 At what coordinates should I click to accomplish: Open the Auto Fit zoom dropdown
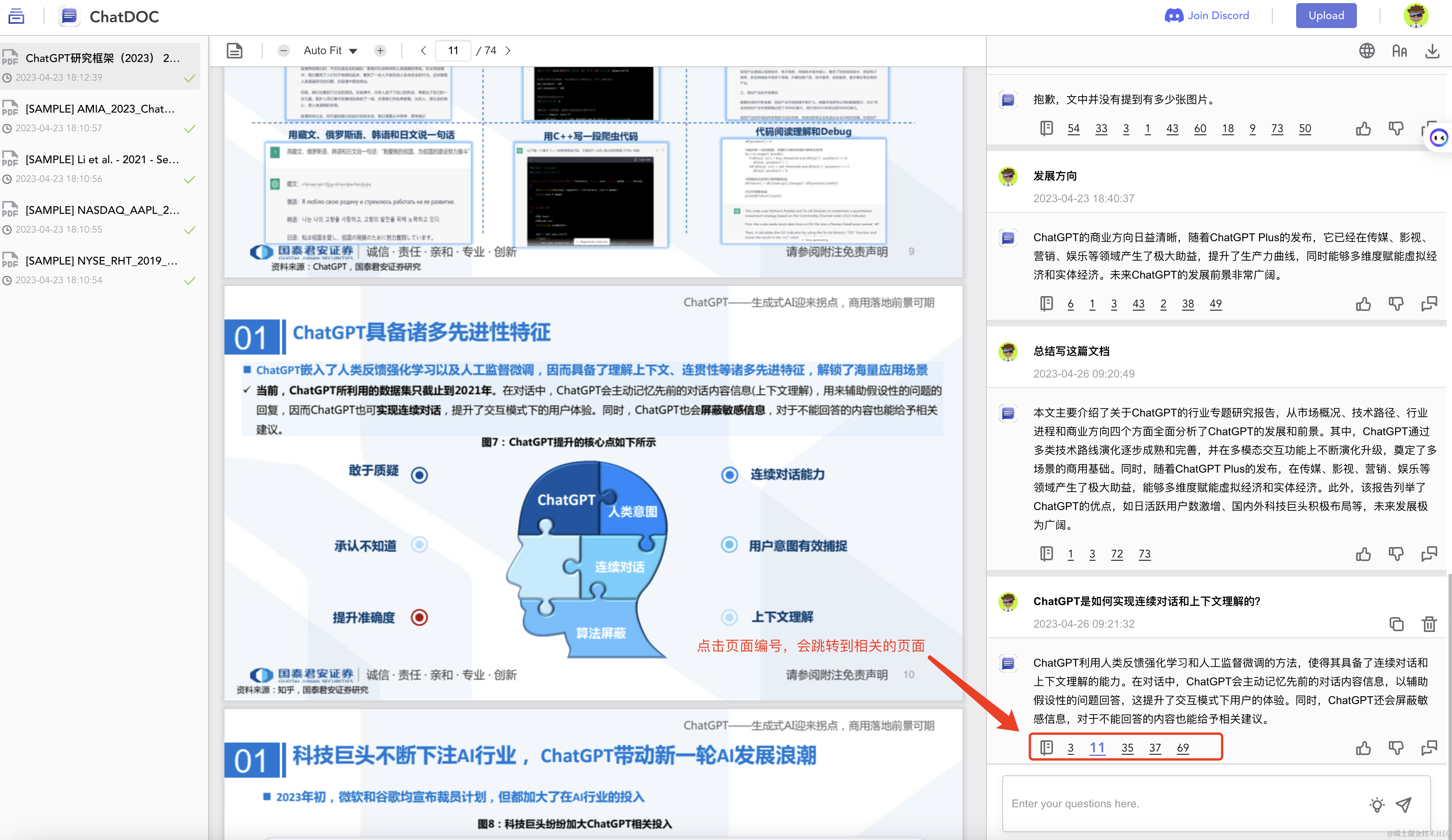pos(330,51)
